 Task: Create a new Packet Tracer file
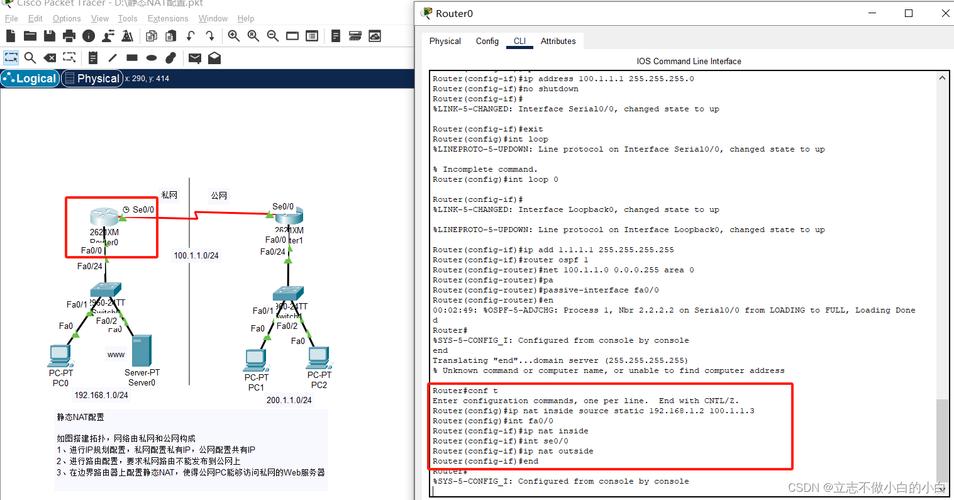tap(10, 36)
